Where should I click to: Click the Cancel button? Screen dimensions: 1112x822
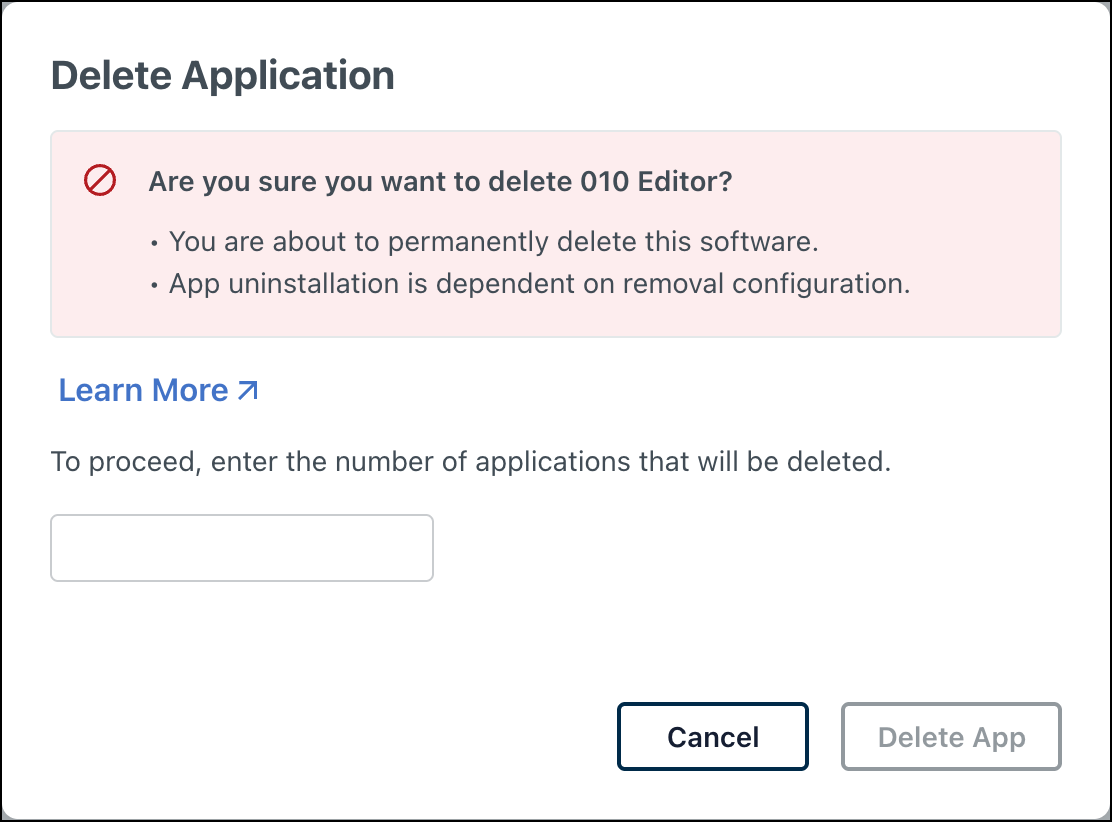click(713, 736)
